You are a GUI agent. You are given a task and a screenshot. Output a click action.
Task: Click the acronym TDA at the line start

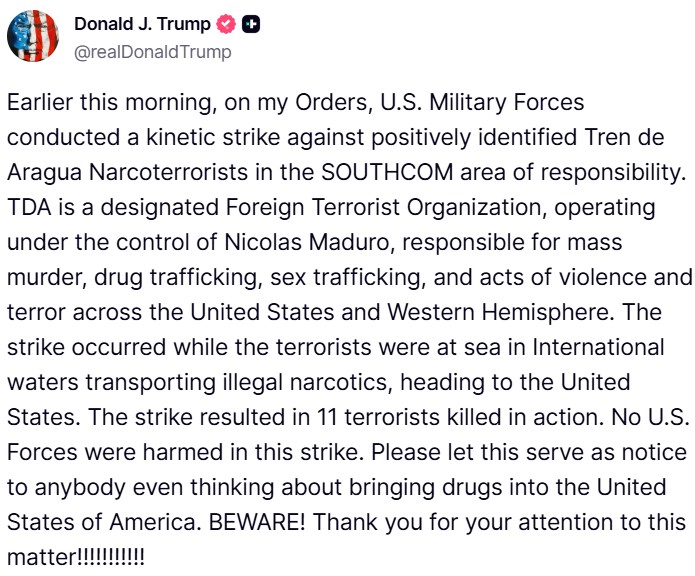[x=29, y=207]
